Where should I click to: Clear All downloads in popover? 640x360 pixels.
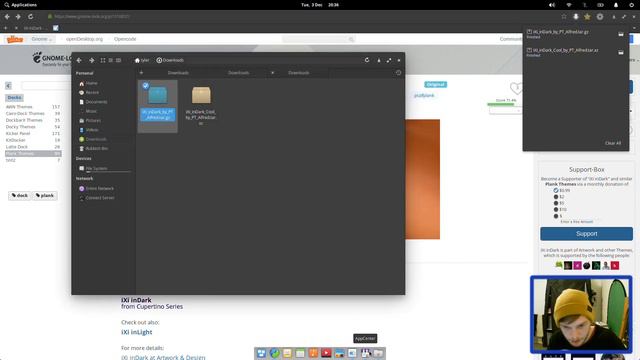tap(613, 143)
